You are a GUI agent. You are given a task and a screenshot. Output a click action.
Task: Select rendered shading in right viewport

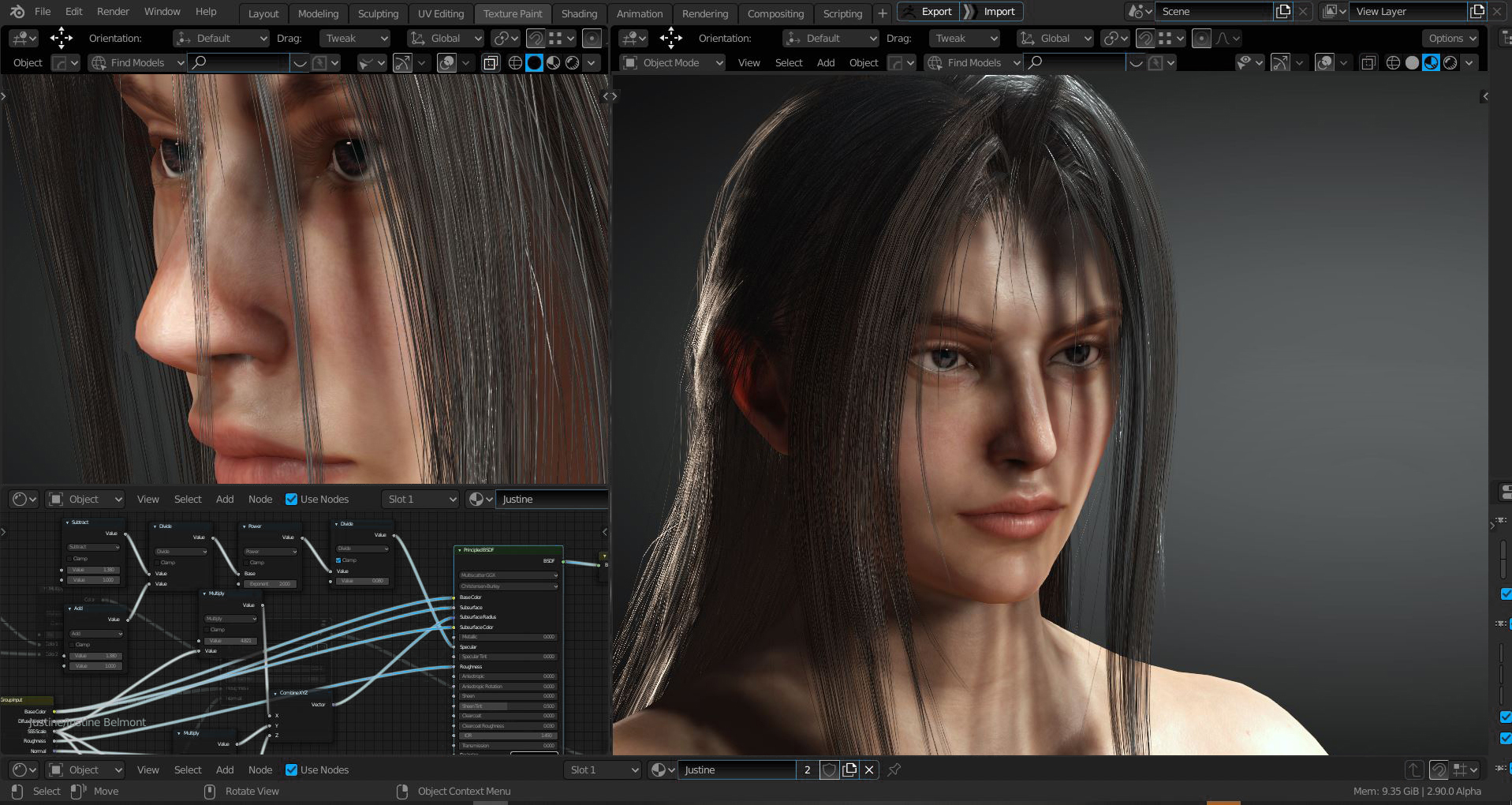tap(1450, 62)
